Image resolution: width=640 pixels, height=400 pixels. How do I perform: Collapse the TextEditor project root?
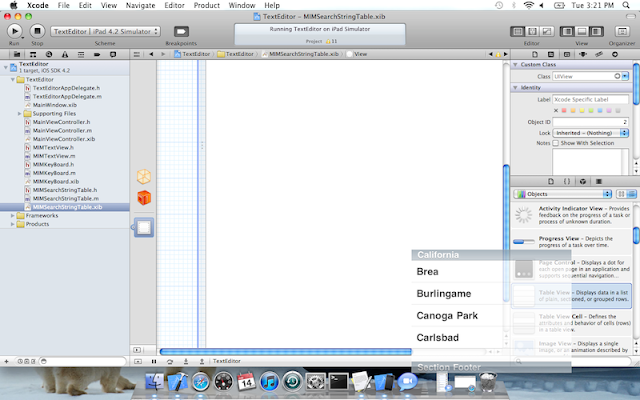(6, 67)
